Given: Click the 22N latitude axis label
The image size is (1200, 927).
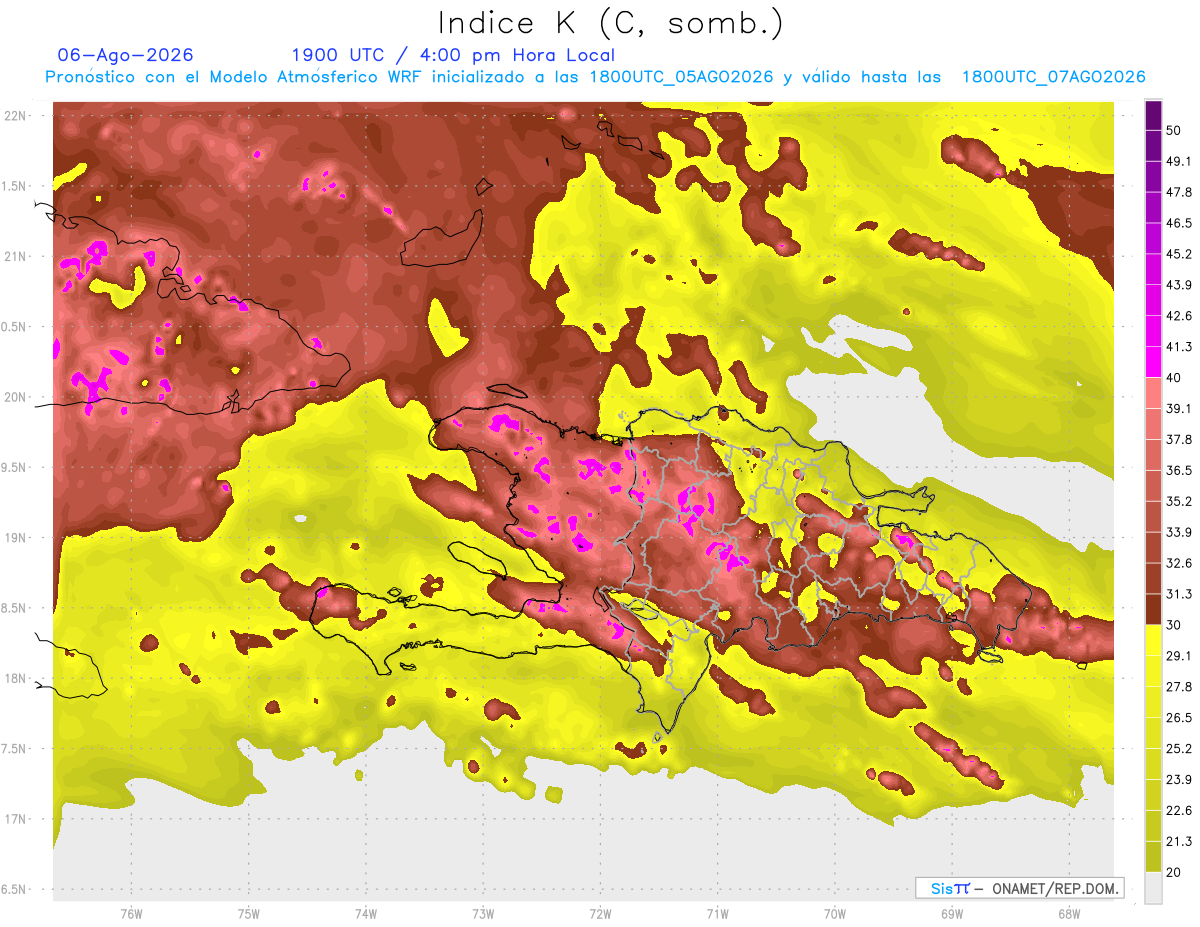Looking at the screenshot, I should (x=16, y=116).
